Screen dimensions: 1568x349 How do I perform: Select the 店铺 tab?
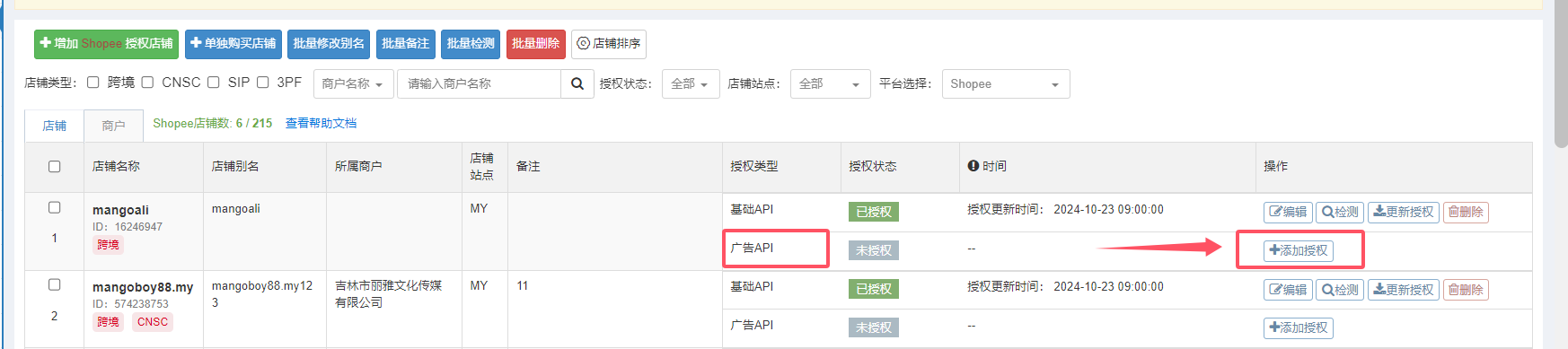[55, 126]
